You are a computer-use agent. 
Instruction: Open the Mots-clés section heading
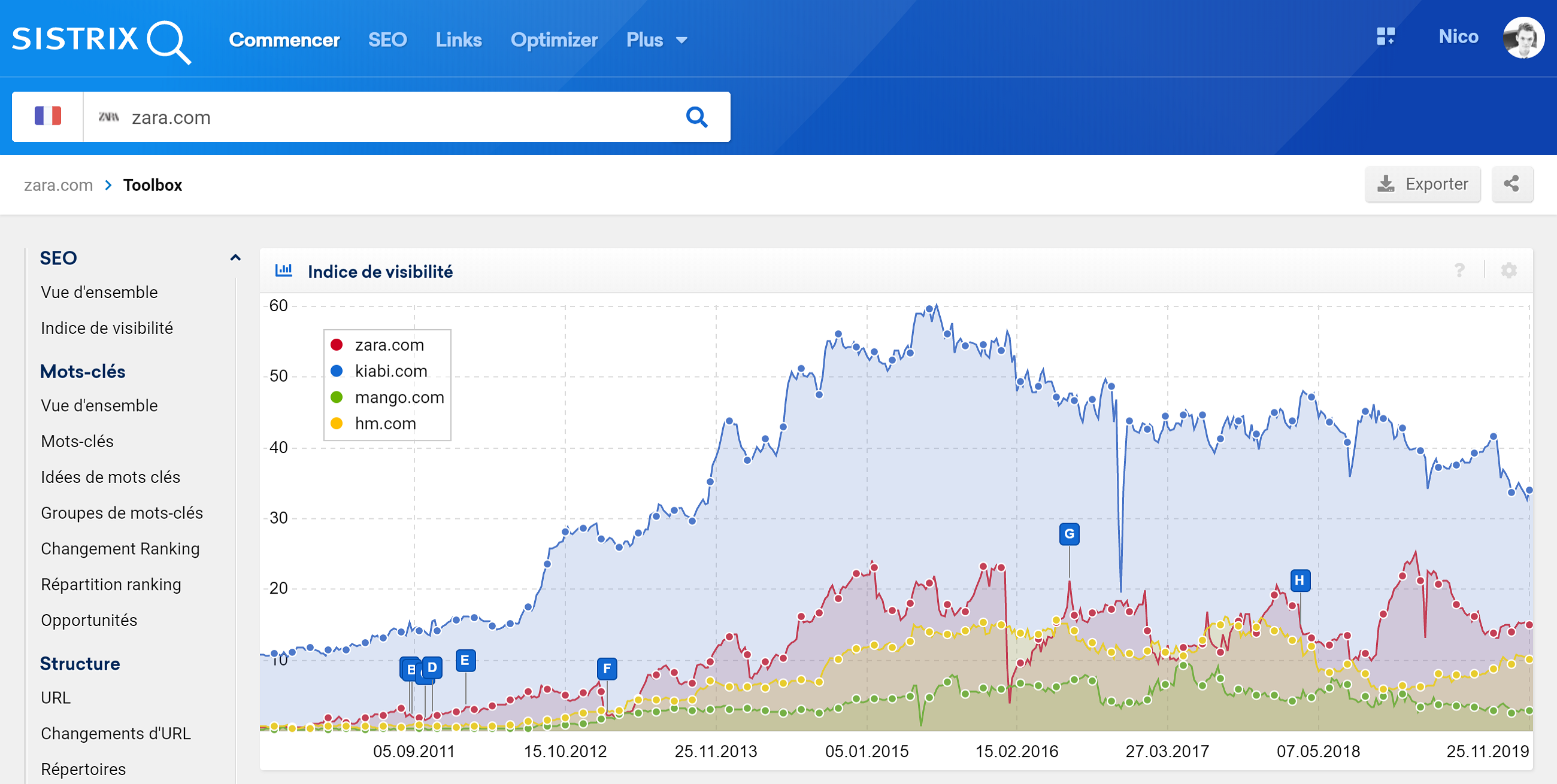point(83,372)
